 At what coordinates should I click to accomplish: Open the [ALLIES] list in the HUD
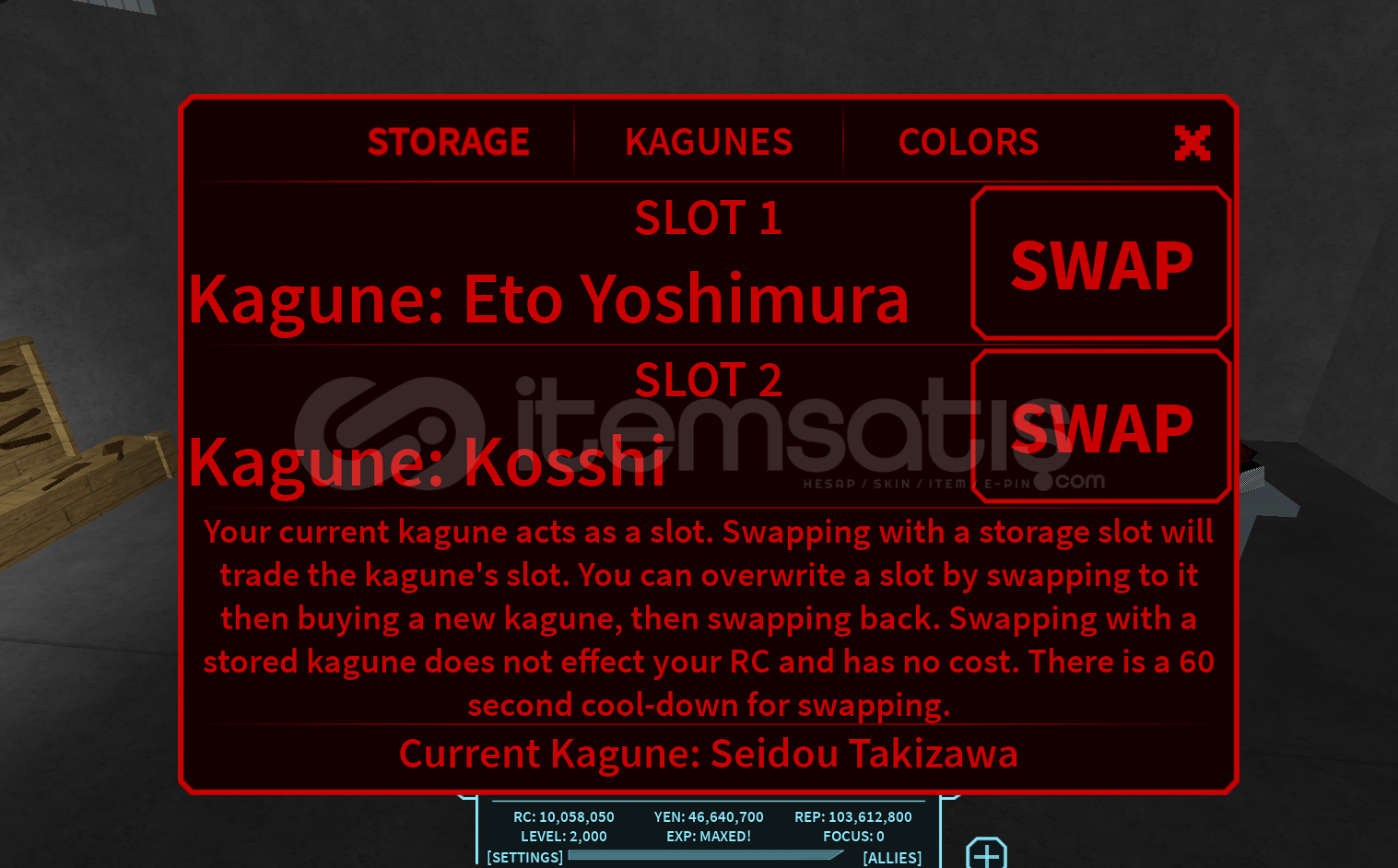coord(892,858)
